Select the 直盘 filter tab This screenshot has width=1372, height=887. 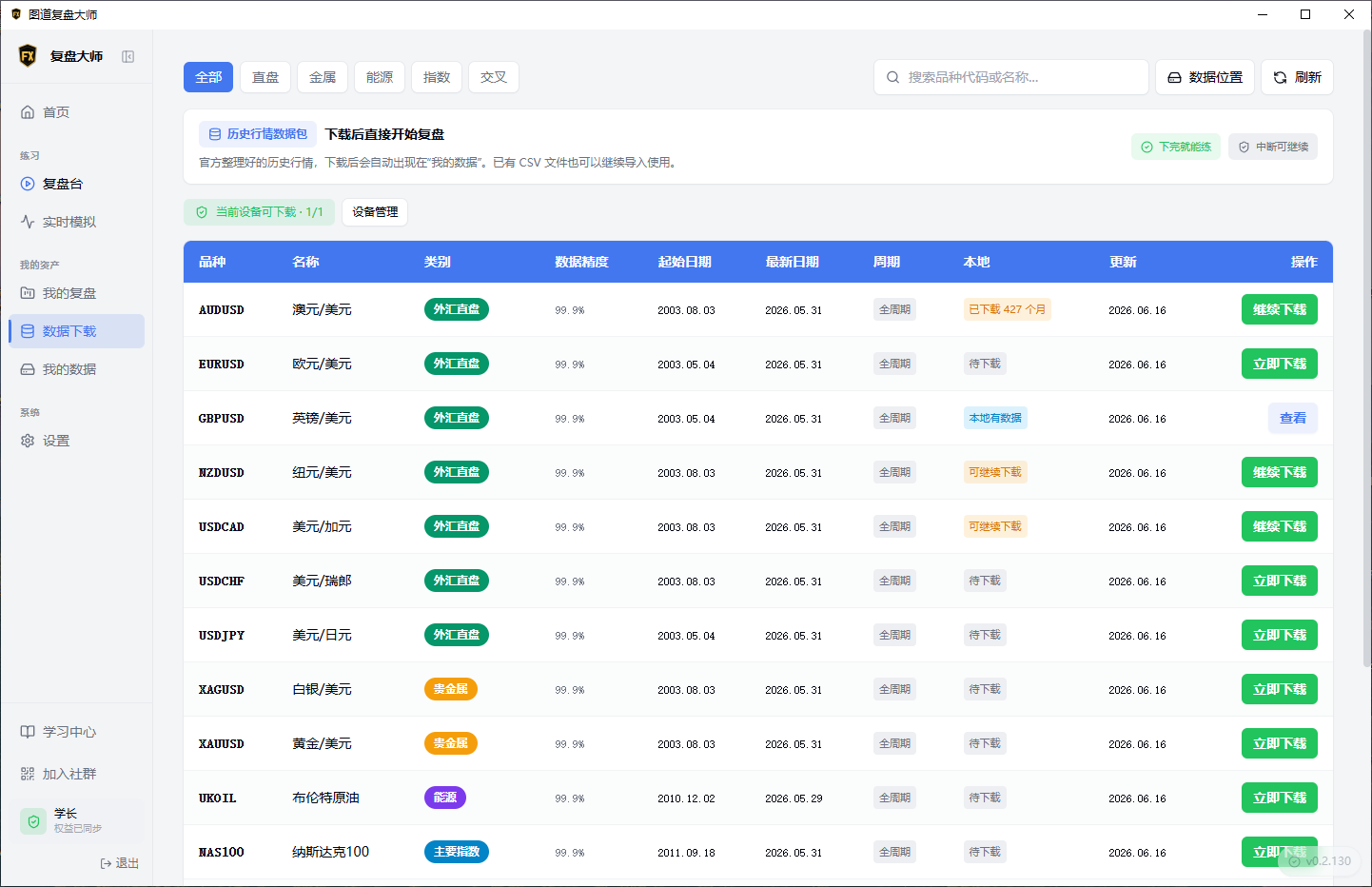click(x=265, y=77)
